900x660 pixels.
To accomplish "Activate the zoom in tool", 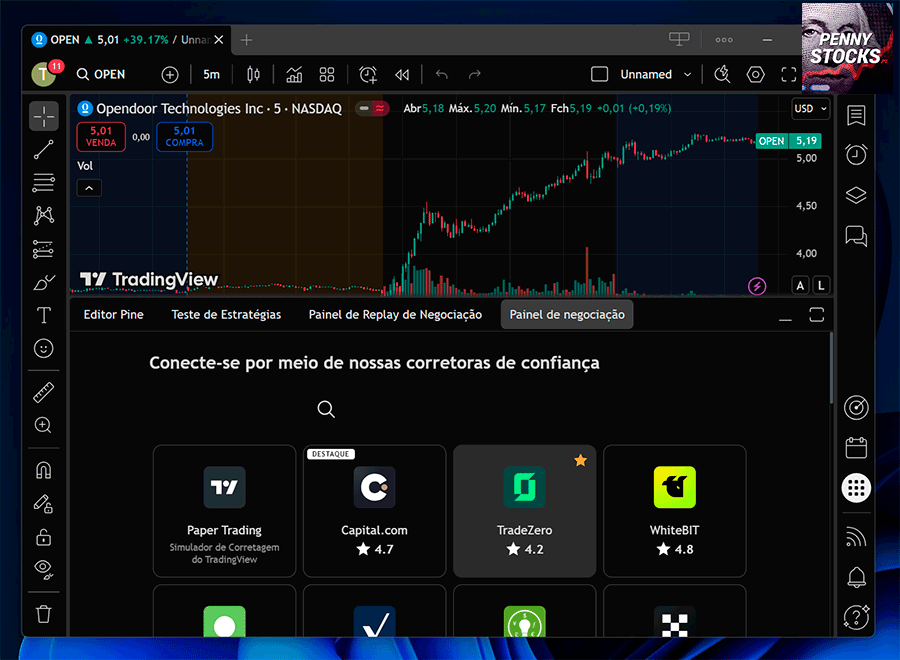I will [44, 425].
